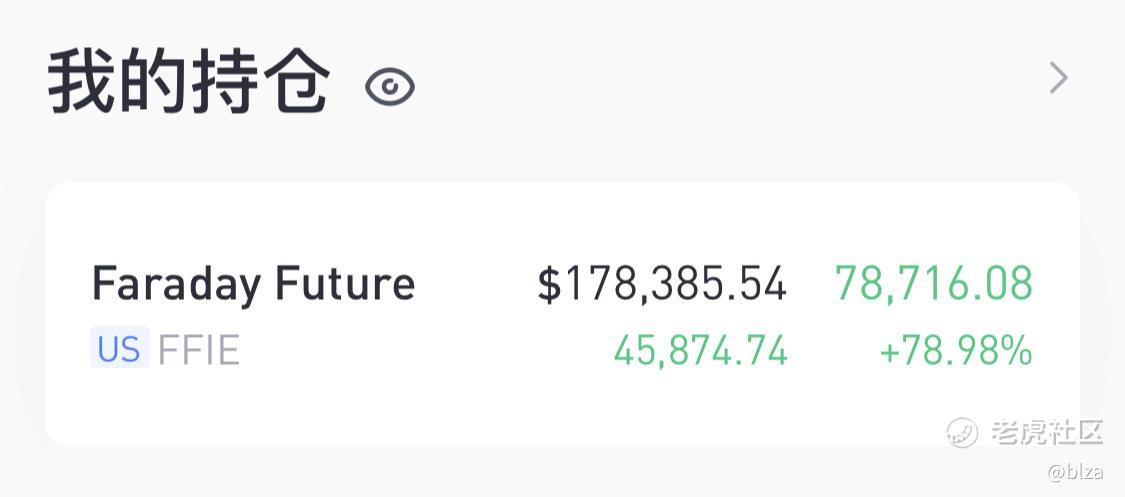
Task: Click the 我的持仓 section heading
Action: tap(189, 80)
